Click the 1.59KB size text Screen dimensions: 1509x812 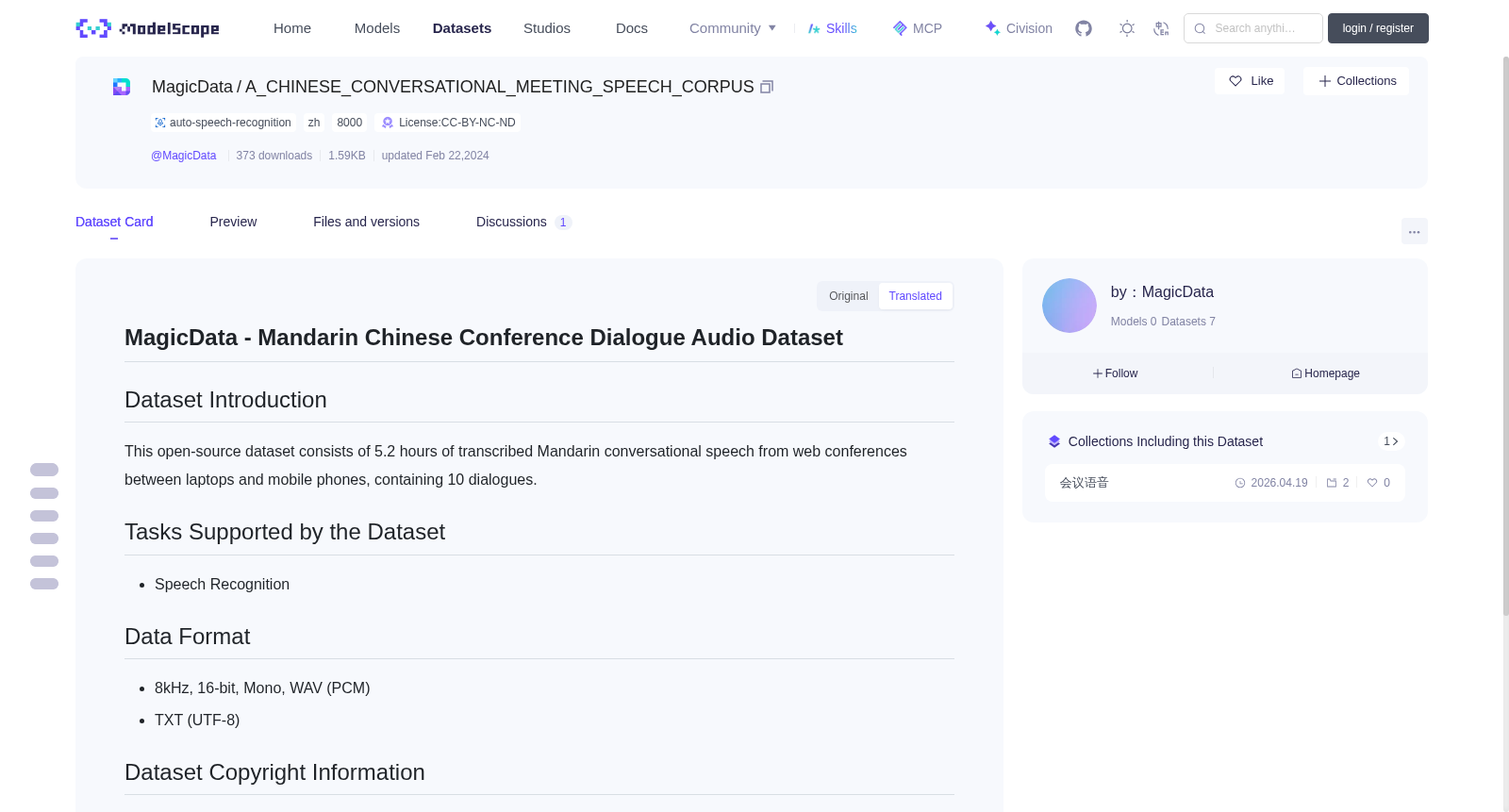[347, 156]
